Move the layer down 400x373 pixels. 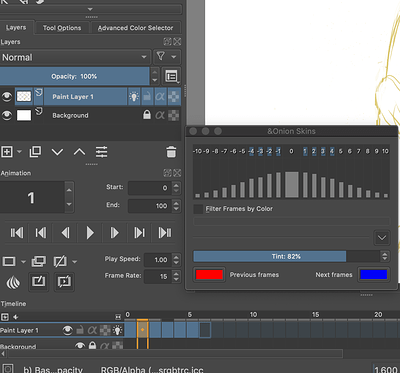point(57,152)
